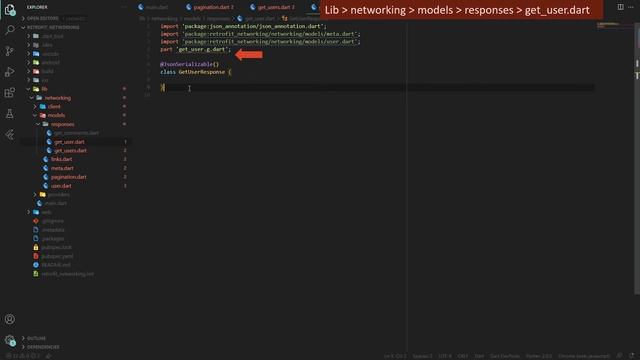Collapse the networking folder

tap(58, 98)
